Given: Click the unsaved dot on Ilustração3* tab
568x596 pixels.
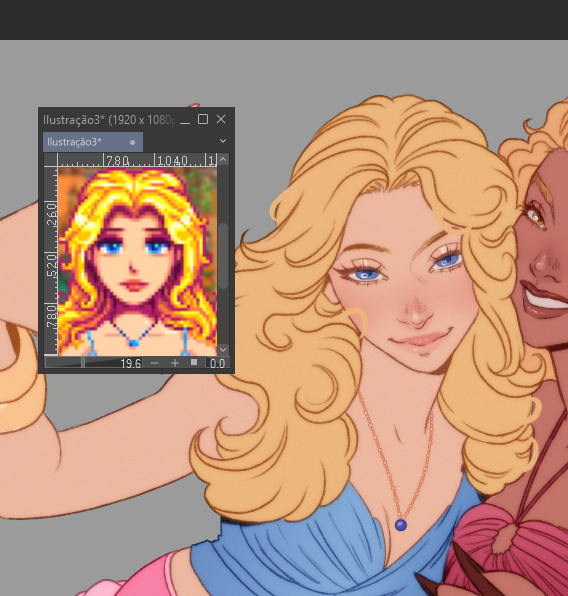Looking at the screenshot, I should [132, 143].
